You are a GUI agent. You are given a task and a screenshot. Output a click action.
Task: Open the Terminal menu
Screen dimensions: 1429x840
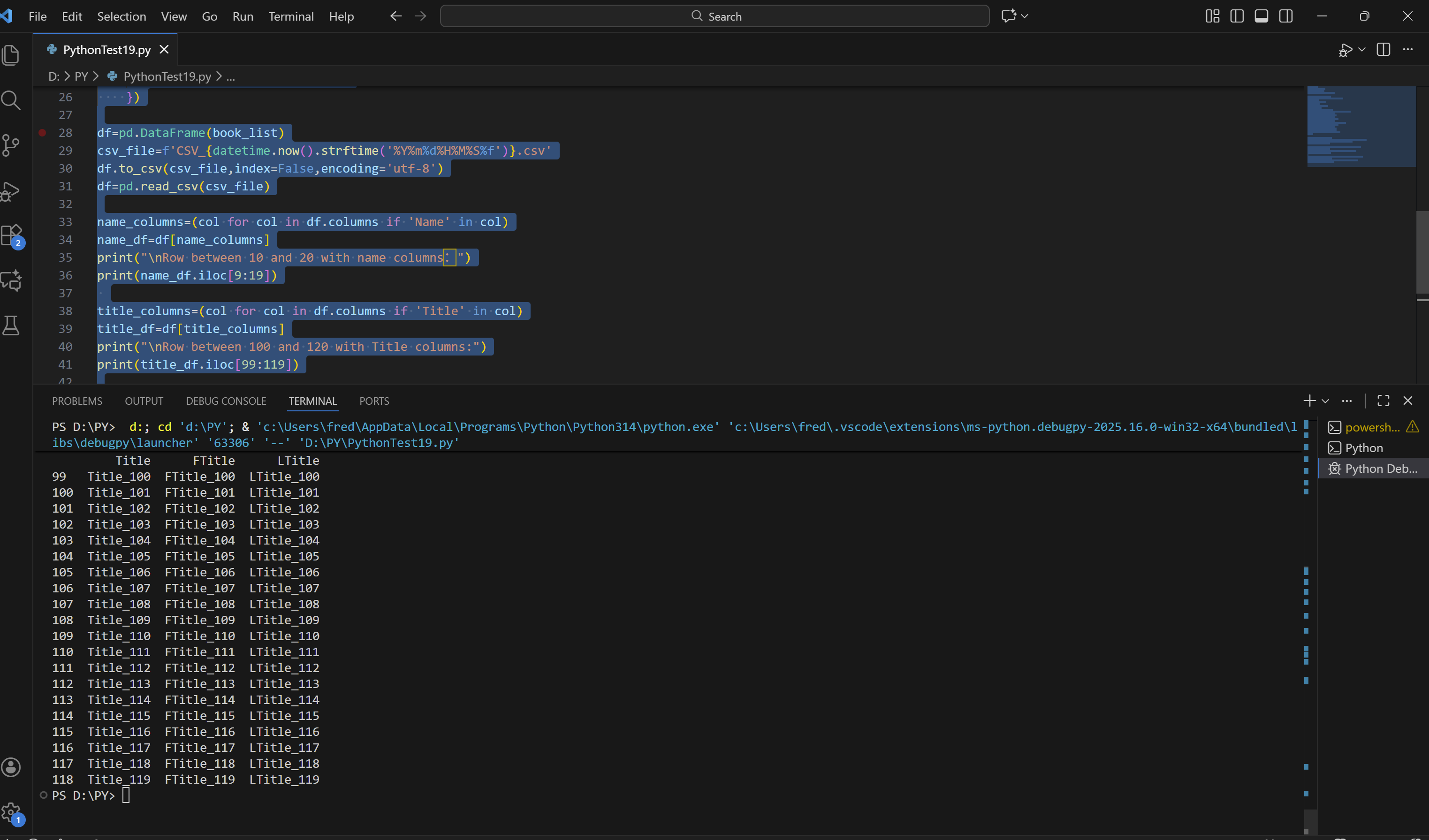(x=290, y=16)
